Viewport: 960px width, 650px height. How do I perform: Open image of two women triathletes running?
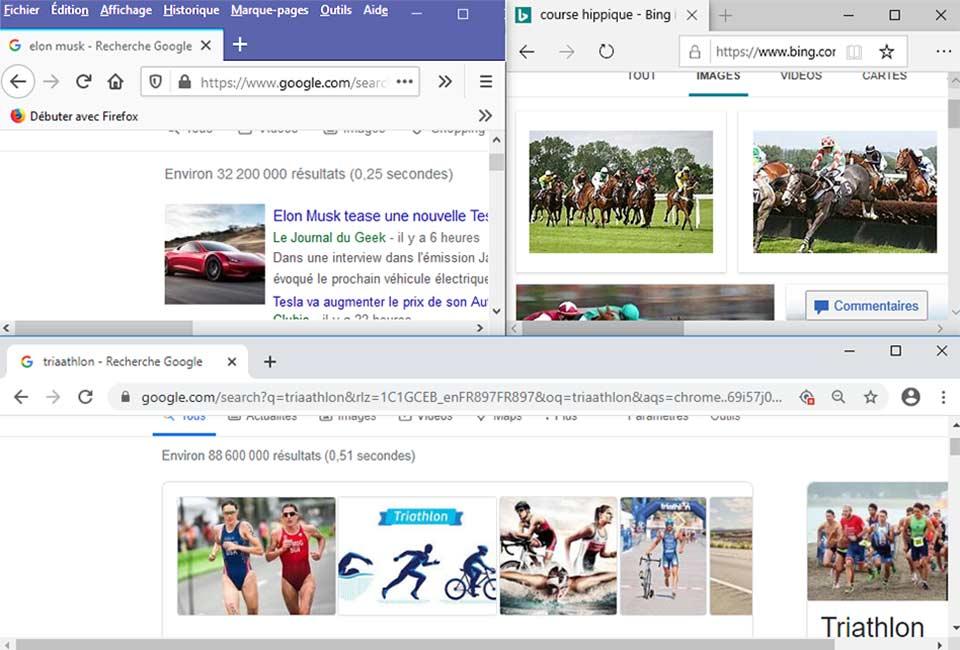coord(257,556)
